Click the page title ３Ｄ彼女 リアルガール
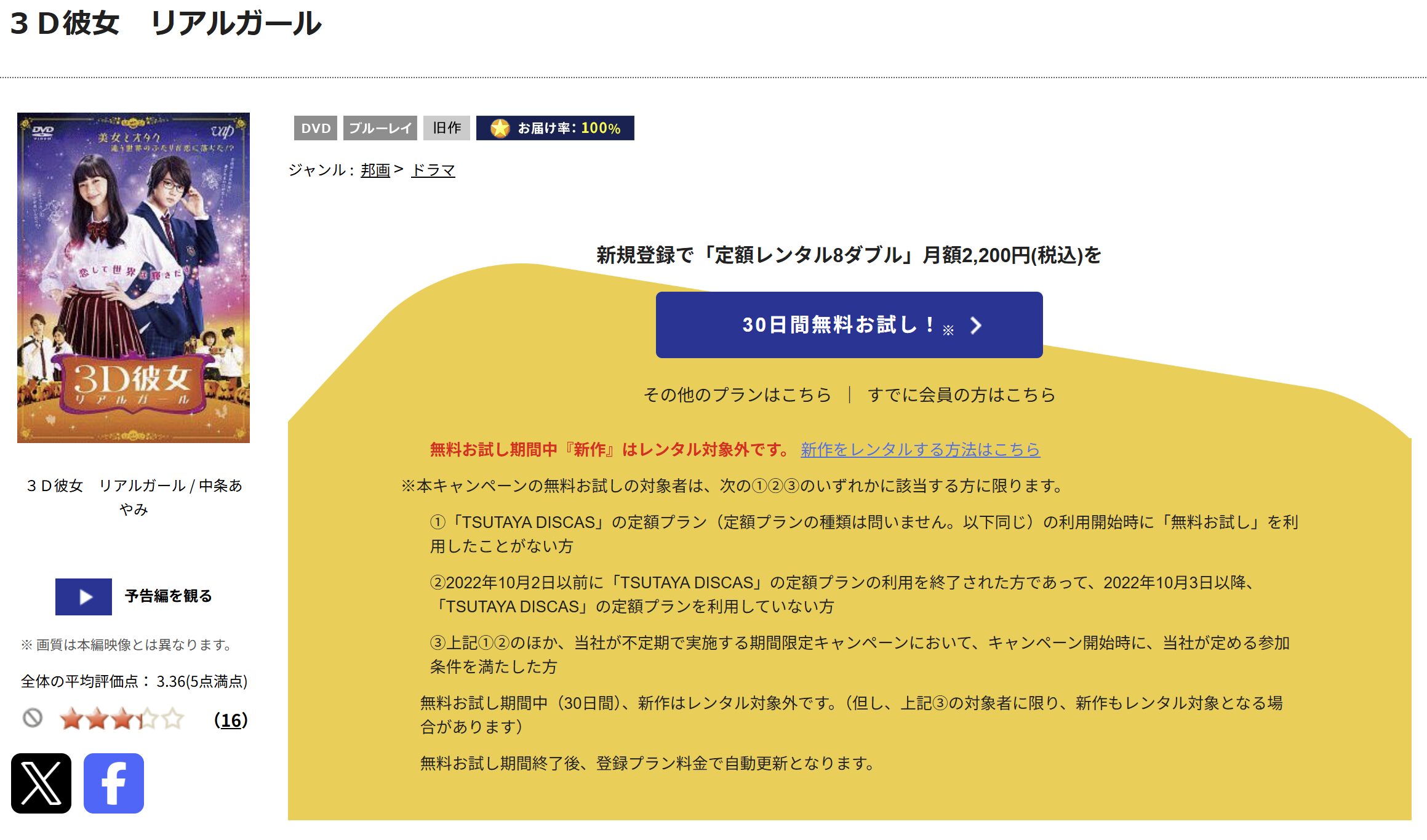Screen dimensions: 1427x840 tap(166, 23)
